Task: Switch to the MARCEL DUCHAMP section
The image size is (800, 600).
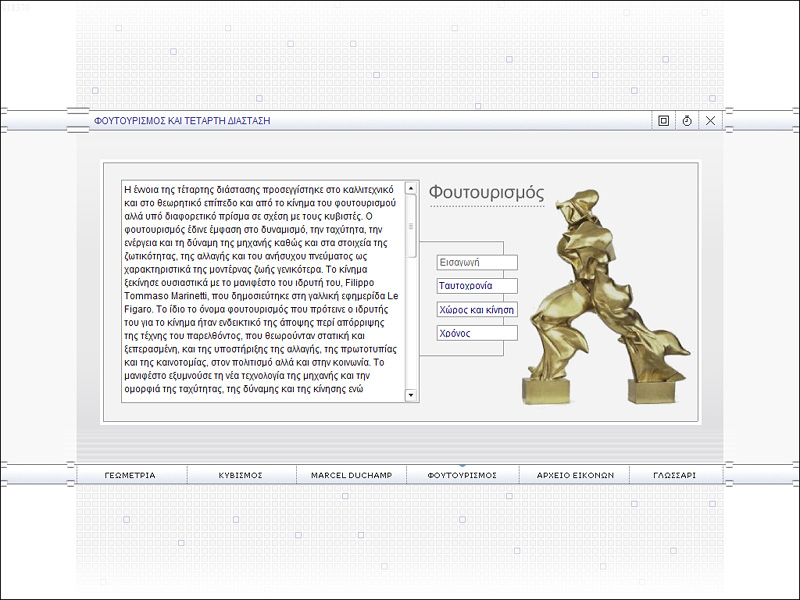Action: pos(352,475)
